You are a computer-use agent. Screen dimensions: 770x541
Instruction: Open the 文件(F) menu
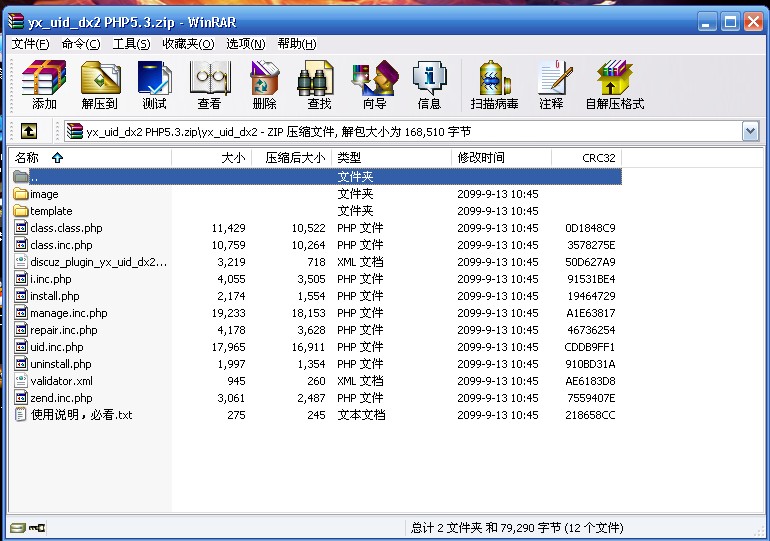(30, 44)
